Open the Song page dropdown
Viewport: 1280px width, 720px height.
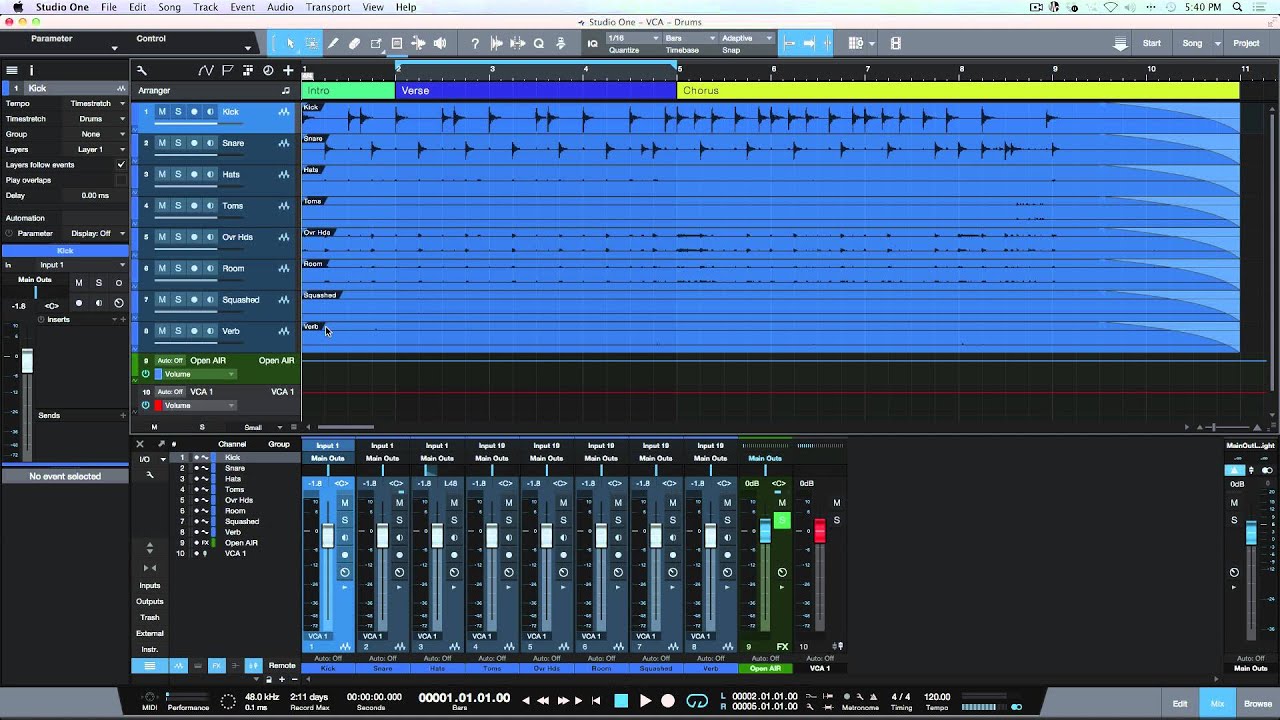pos(1201,43)
